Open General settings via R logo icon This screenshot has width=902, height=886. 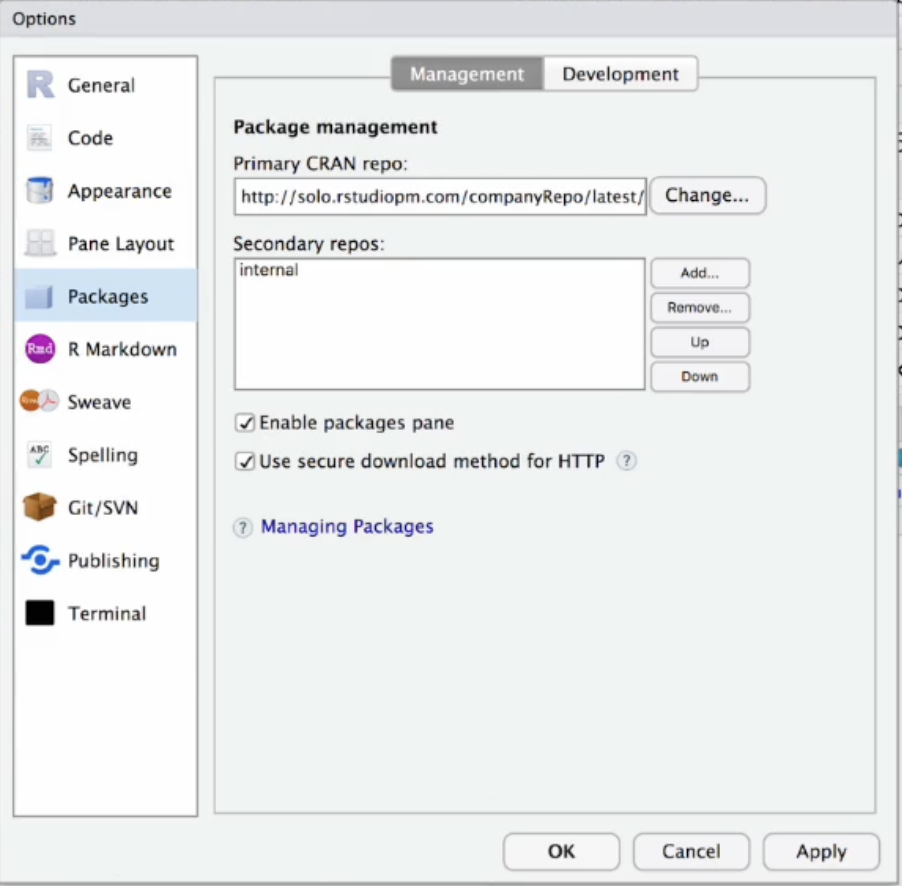pos(40,85)
